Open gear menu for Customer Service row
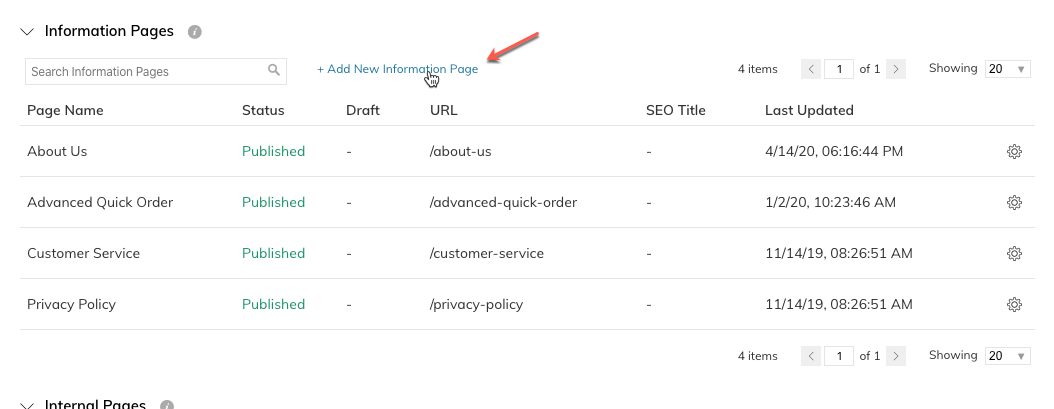The height and width of the screenshot is (409, 1054). coord(1014,254)
